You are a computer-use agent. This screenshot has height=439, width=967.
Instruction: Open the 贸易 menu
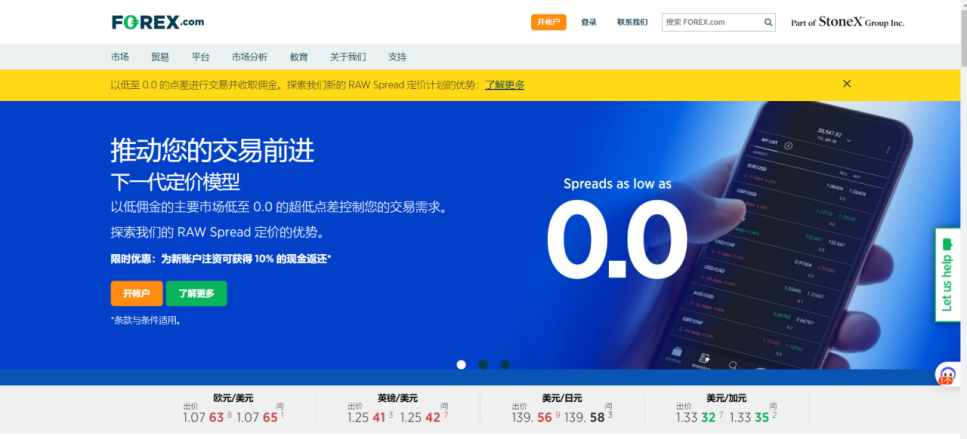click(160, 57)
